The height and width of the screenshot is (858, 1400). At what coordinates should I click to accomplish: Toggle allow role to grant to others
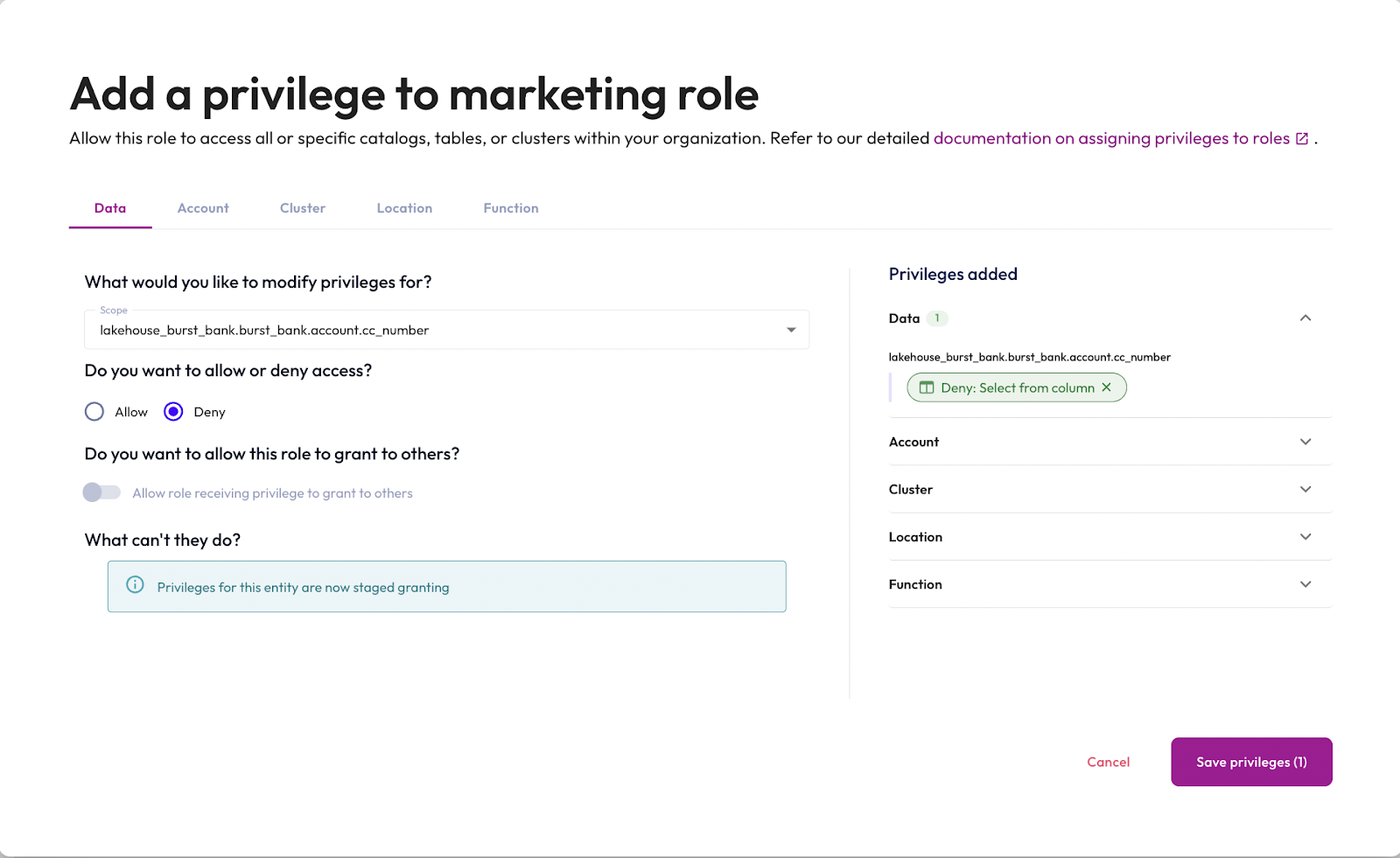101,492
